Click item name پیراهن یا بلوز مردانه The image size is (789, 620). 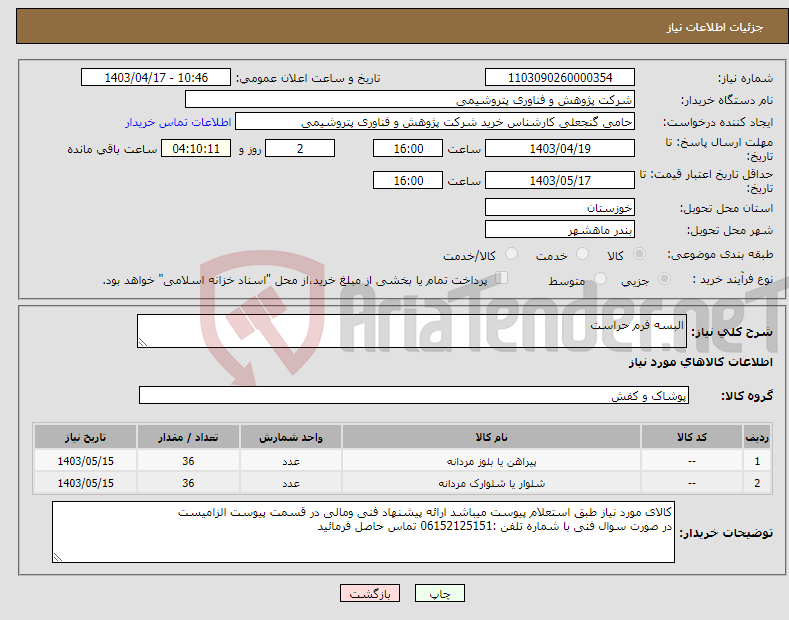click(492, 461)
